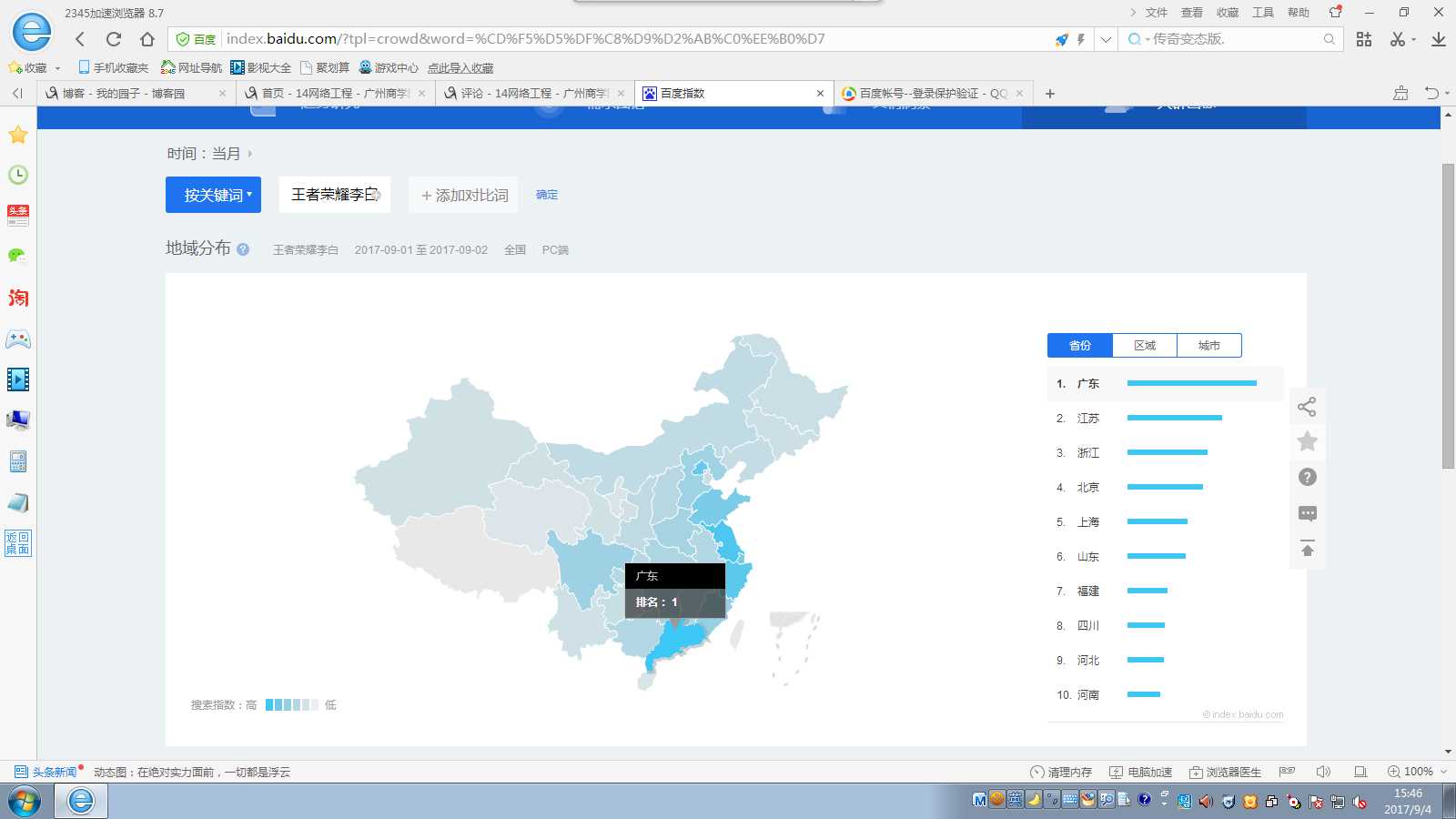Screen dimensions: 1456x819
Task: Click the help icon next to 地域分布
Action: (x=243, y=249)
